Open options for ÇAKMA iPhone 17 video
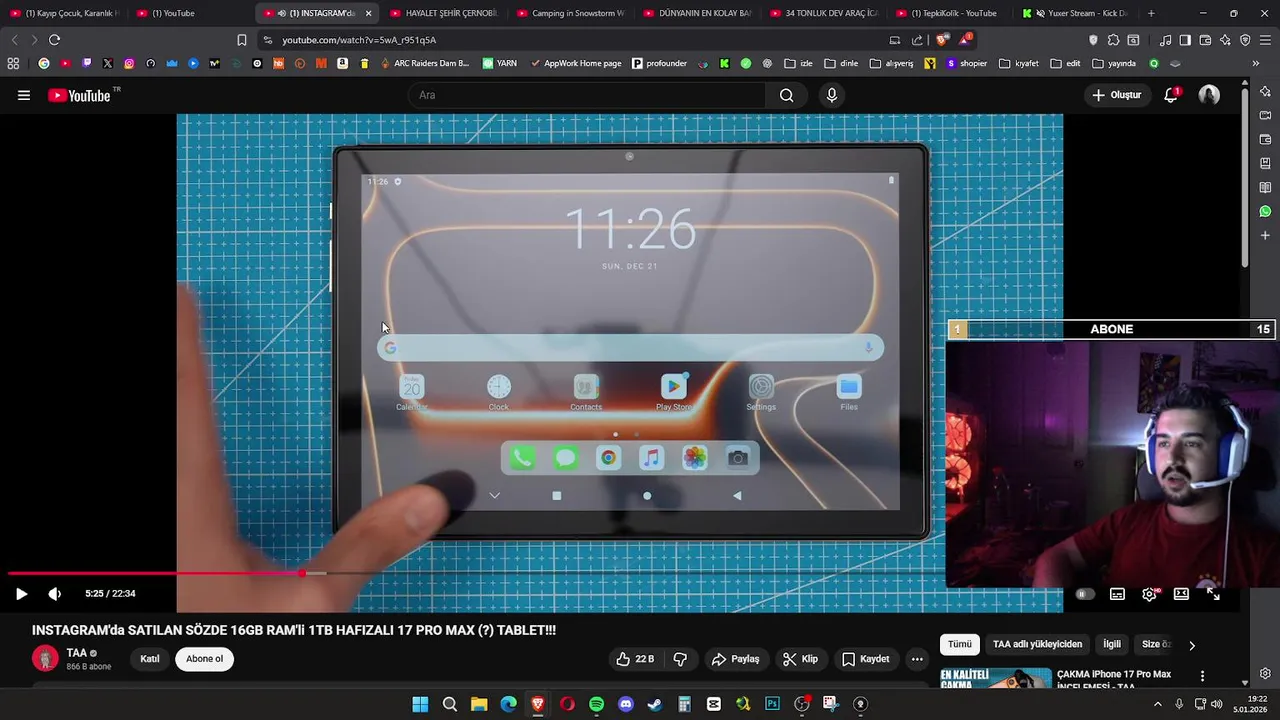Image resolution: width=1280 pixels, height=720 pixels. click(1202, 676)
